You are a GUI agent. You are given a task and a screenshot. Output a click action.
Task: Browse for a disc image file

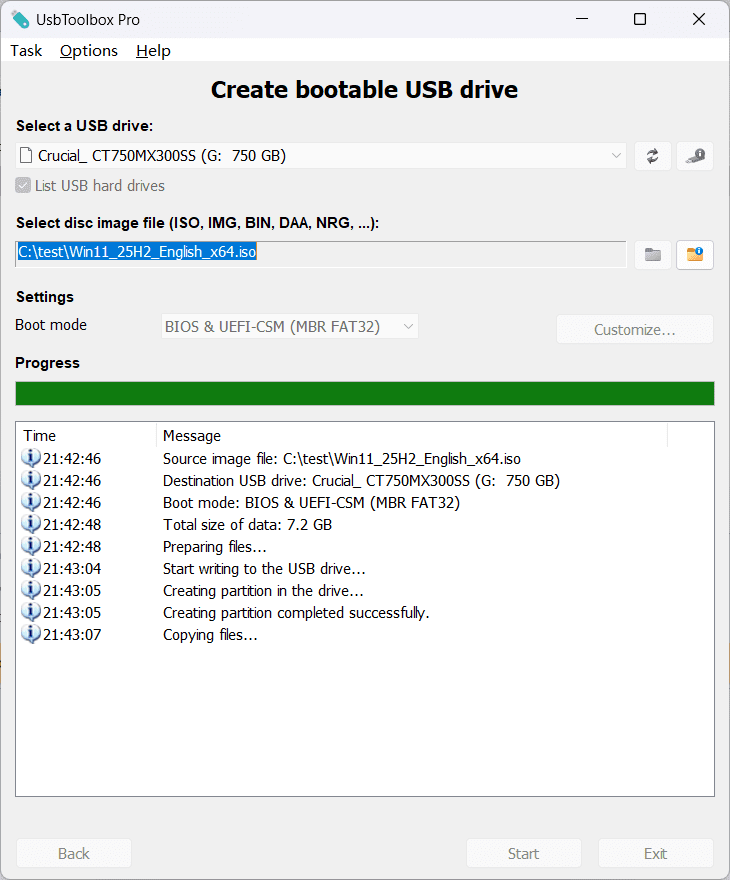[652, 255]
